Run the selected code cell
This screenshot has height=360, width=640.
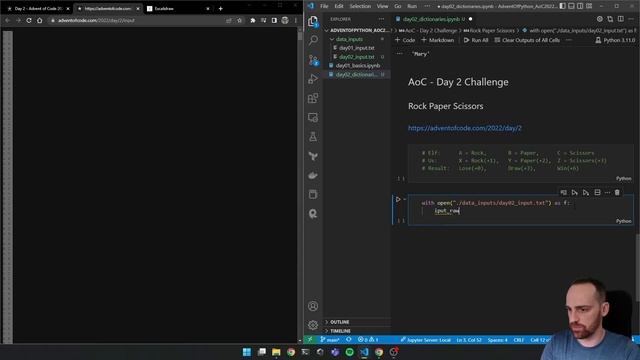398,200
